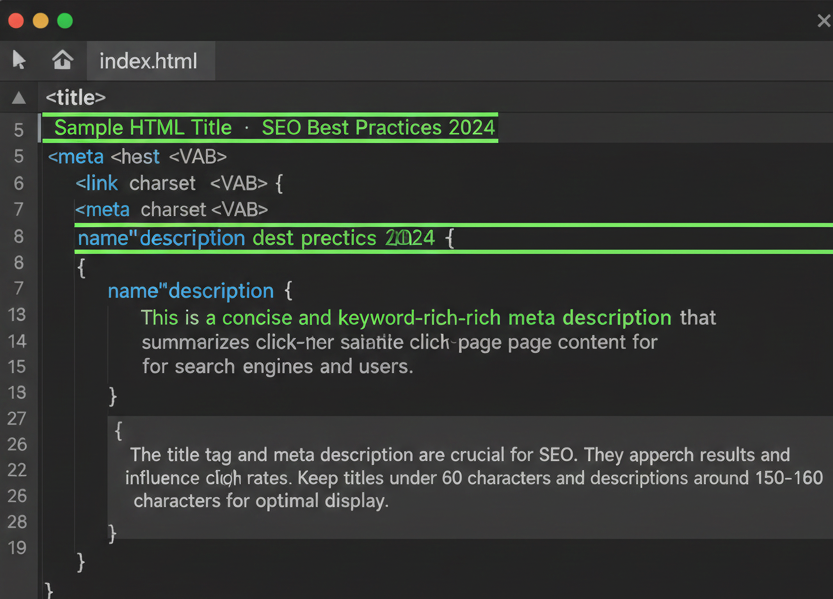Click the highlighted SEO Best Practices title line
The height and width of the screenshot is (599, 833).
[x=270, y=128]
